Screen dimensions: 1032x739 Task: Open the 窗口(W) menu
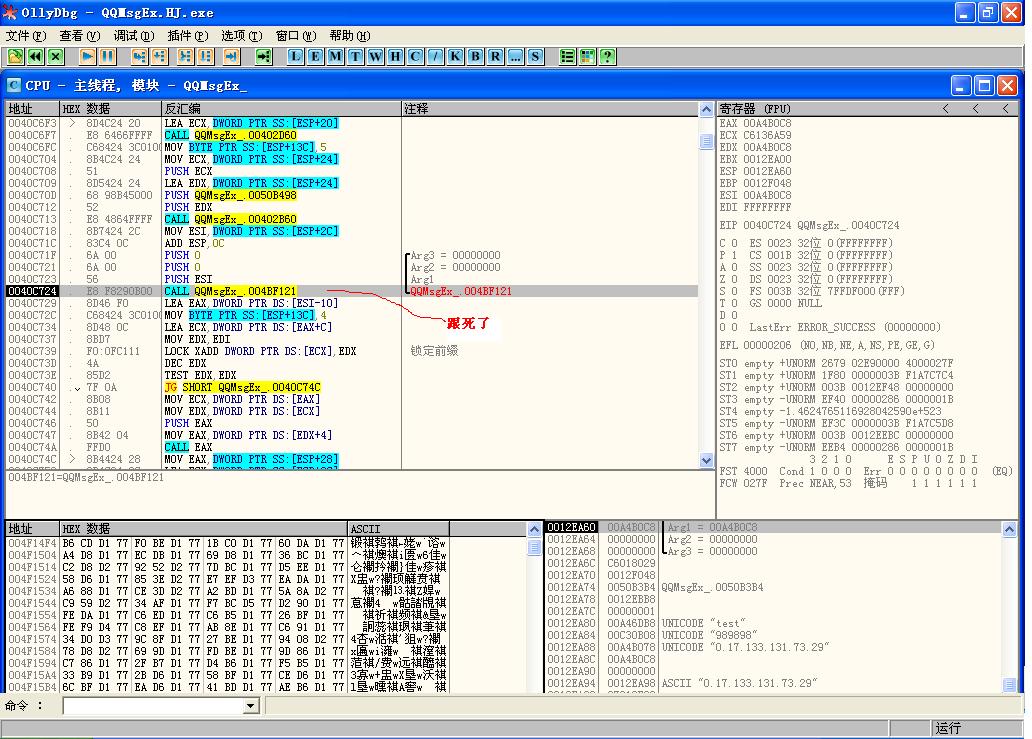(x=296, y=36)
